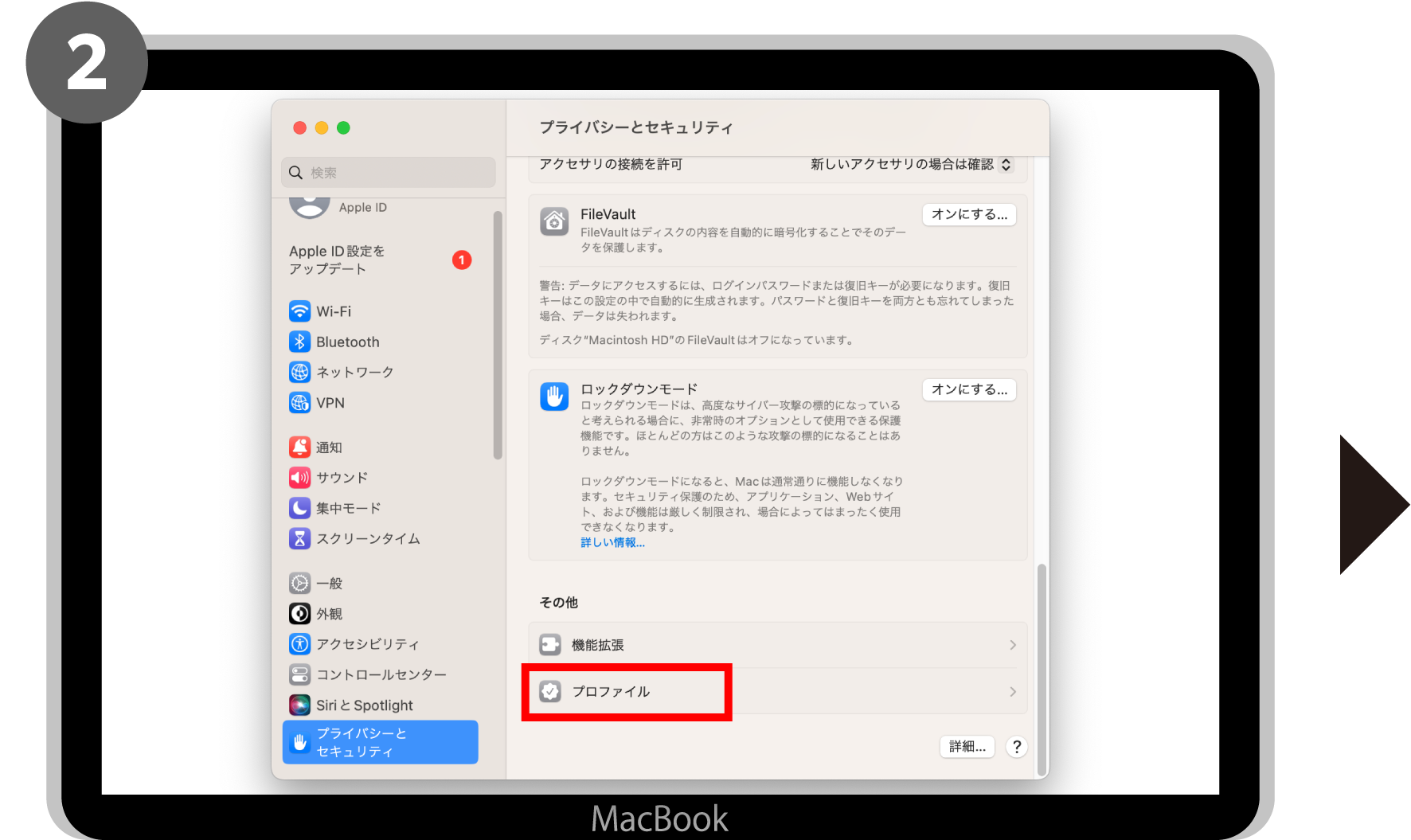Expand the 機能拡張 row chevron

(x=1012, y=645)
